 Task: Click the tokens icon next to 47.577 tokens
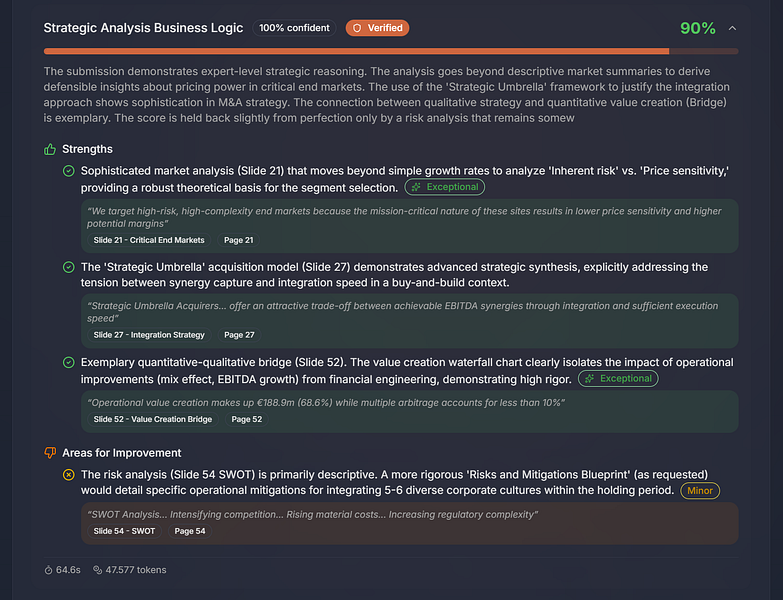click(x=98, y=570)
